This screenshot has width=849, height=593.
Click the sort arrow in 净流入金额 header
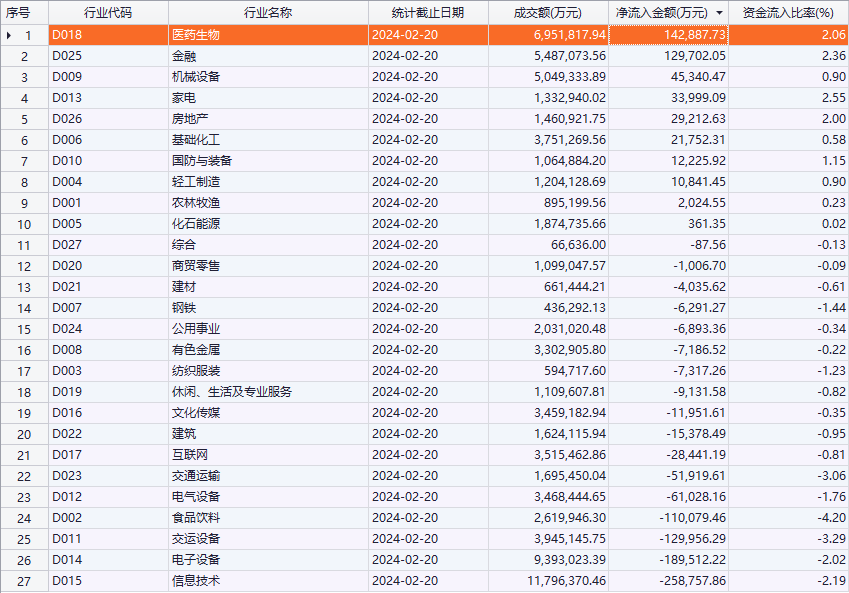pyautogui.click(x=719, y=13)
